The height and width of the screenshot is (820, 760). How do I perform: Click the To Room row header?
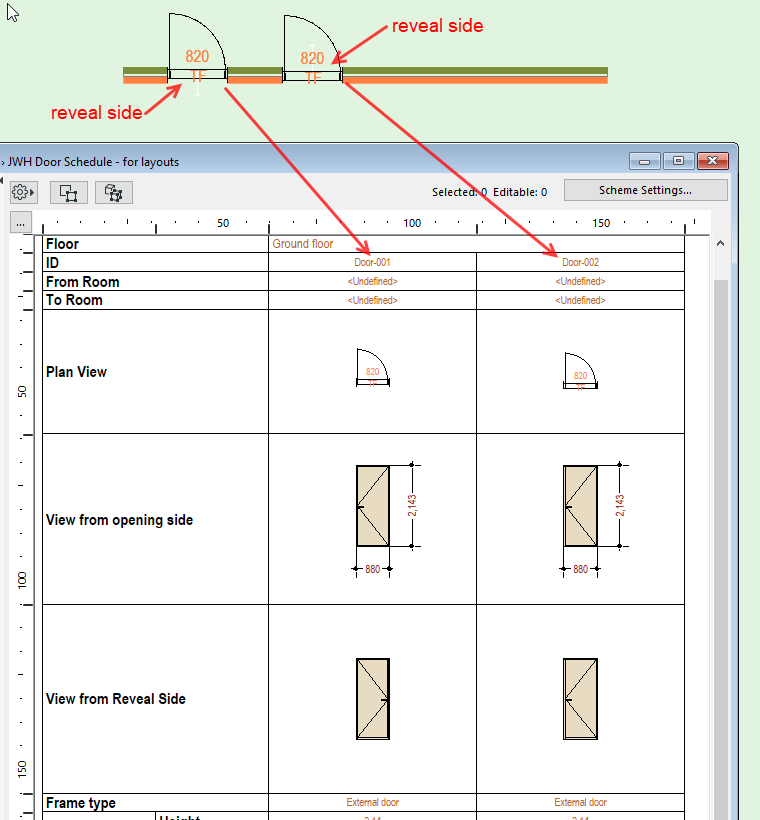pos(155,300)
